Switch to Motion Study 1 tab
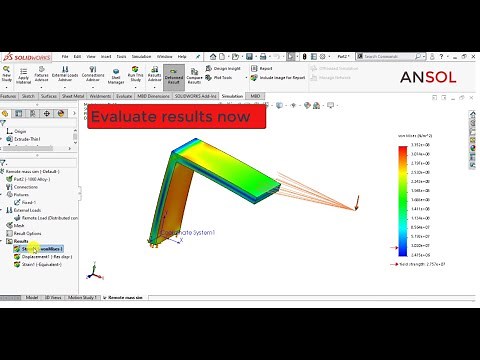480x360 pixels. coord(82,297)
